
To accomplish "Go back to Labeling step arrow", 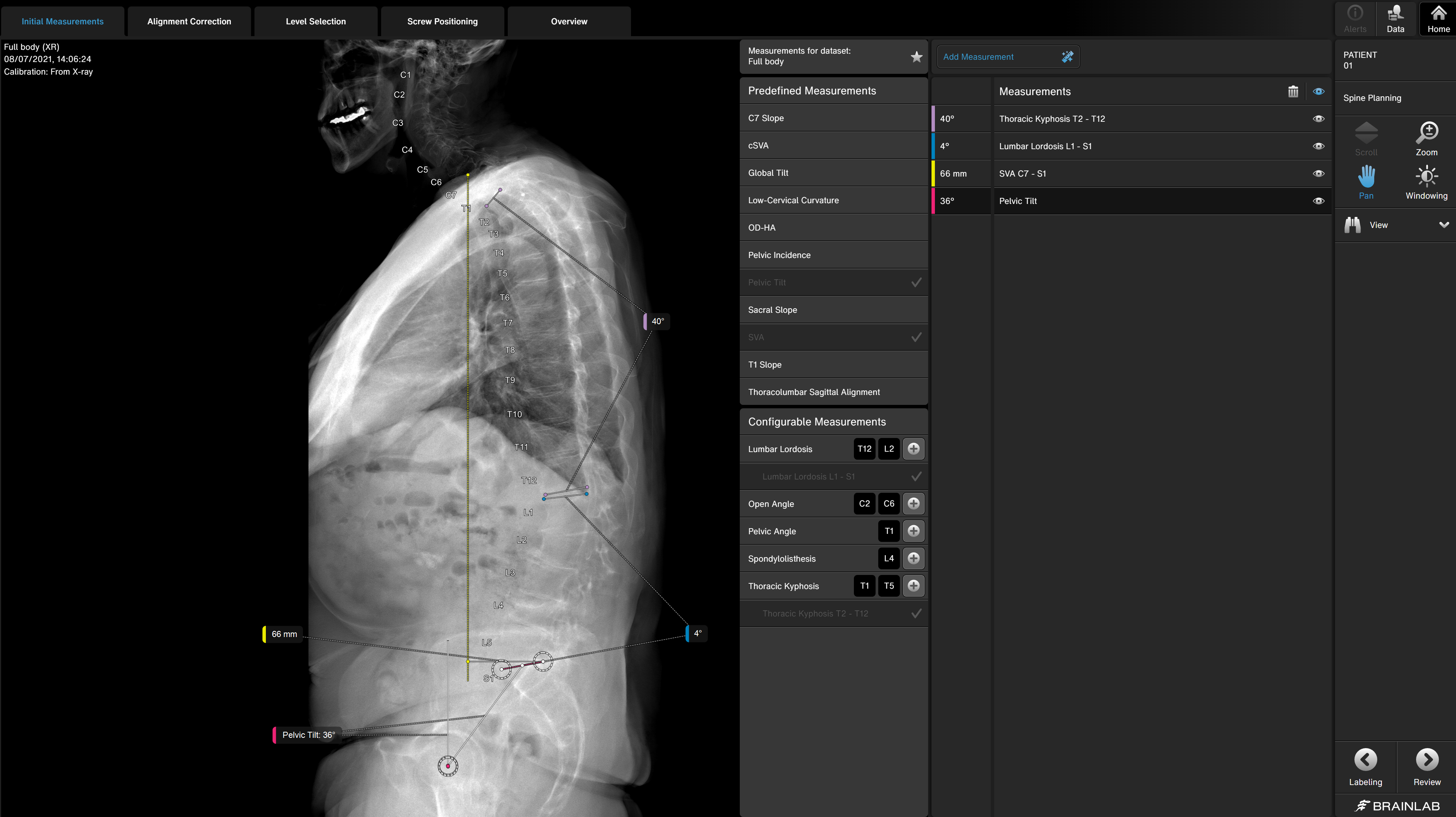I will 1365,760.
